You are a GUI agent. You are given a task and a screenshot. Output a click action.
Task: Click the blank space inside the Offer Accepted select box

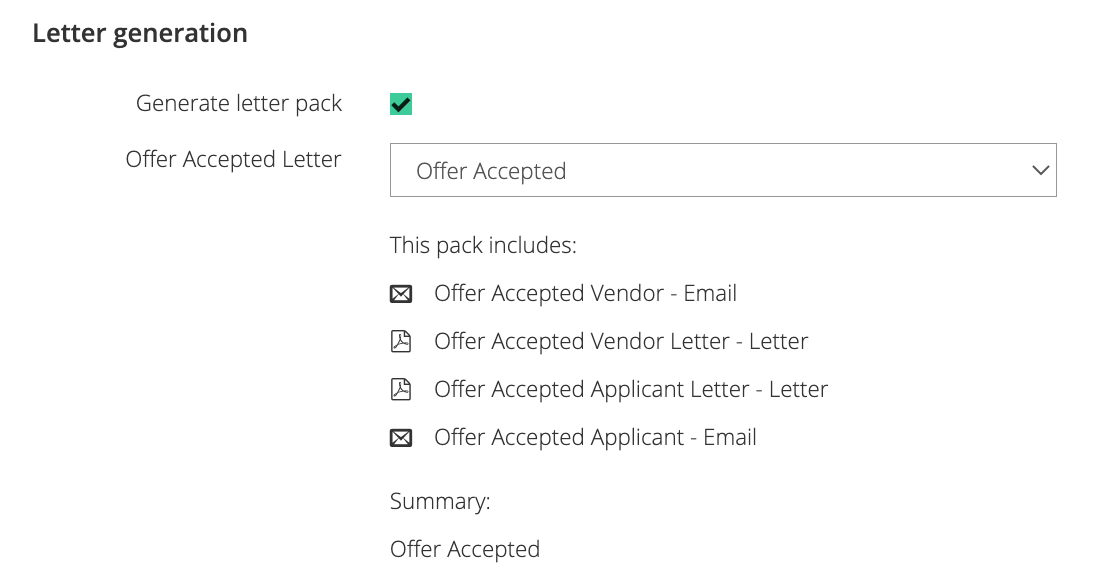[x=798, y=170]
